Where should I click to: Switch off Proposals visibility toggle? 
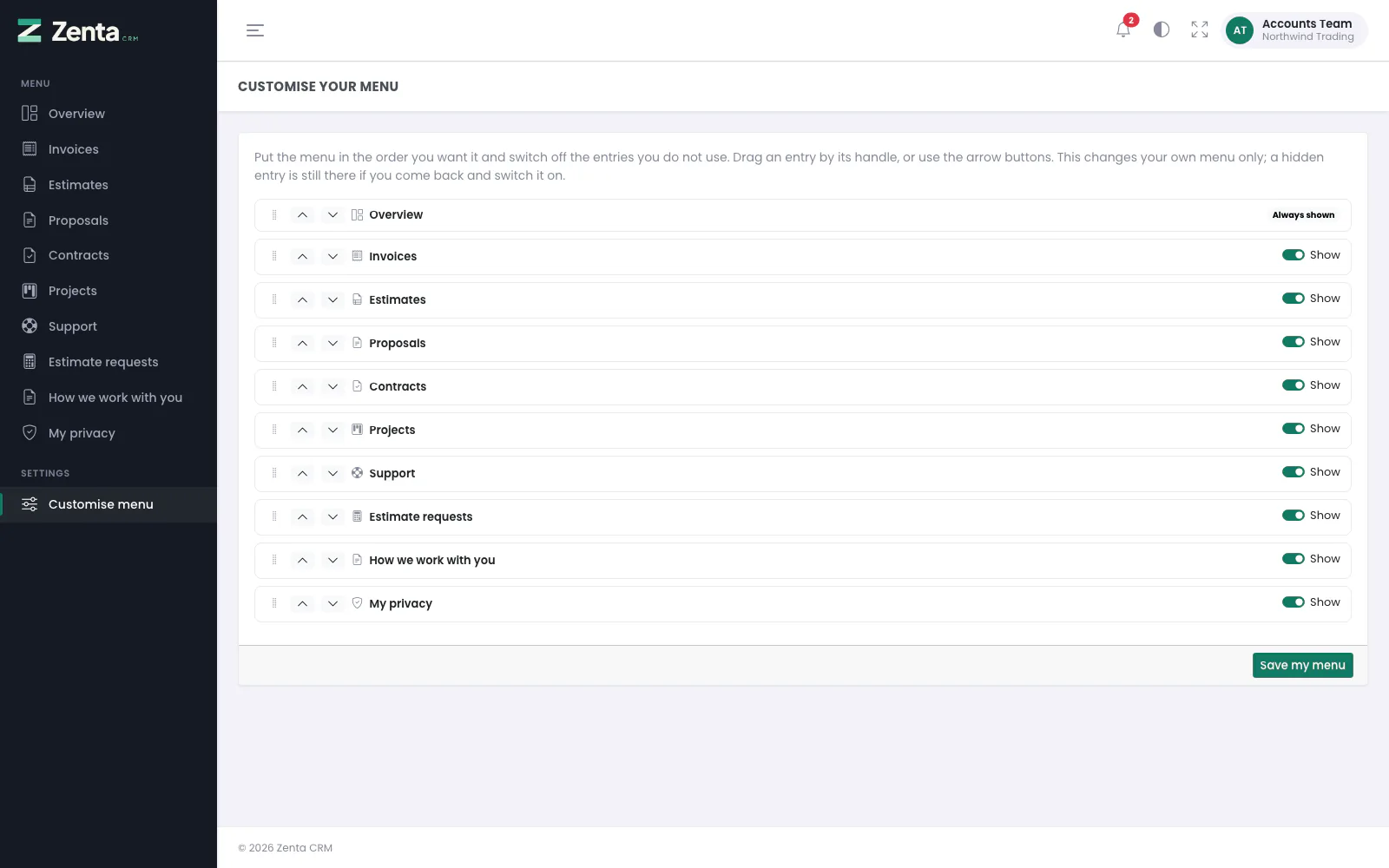[1294, 342]
